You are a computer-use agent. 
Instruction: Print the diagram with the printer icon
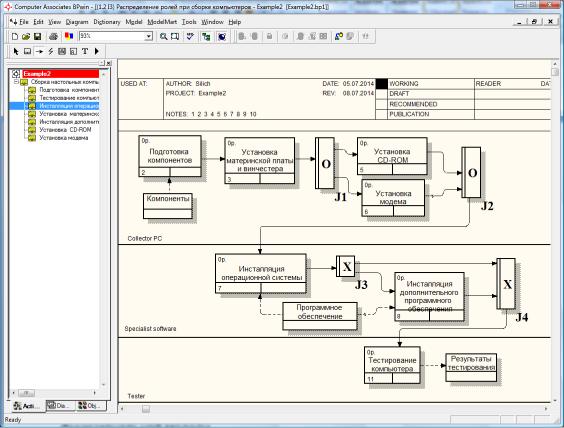[53, 36]
